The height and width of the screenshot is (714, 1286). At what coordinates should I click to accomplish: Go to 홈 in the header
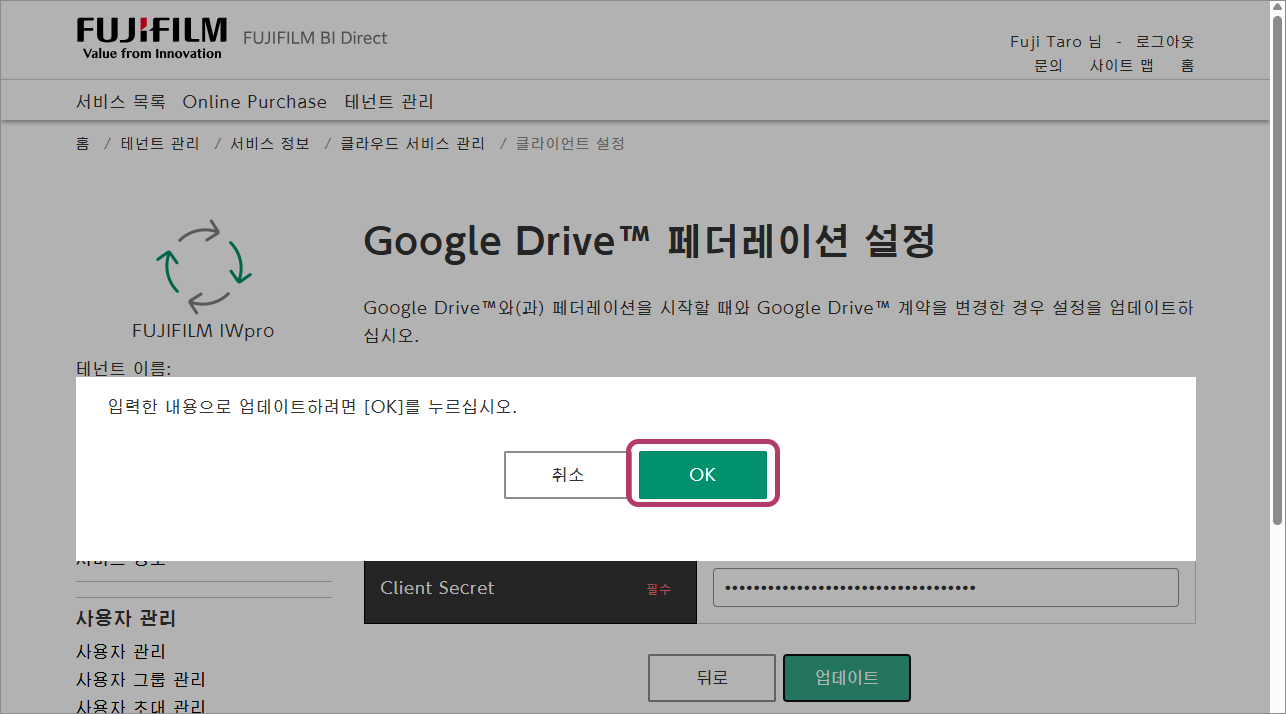click(1187, 66)
